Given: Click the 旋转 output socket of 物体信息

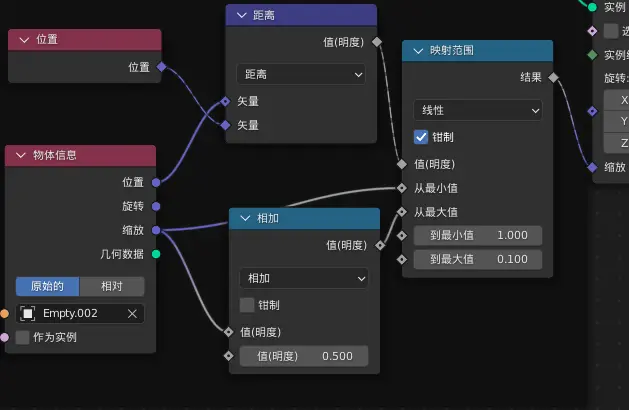Looking at the screenshot, I should tap(156, 206).
